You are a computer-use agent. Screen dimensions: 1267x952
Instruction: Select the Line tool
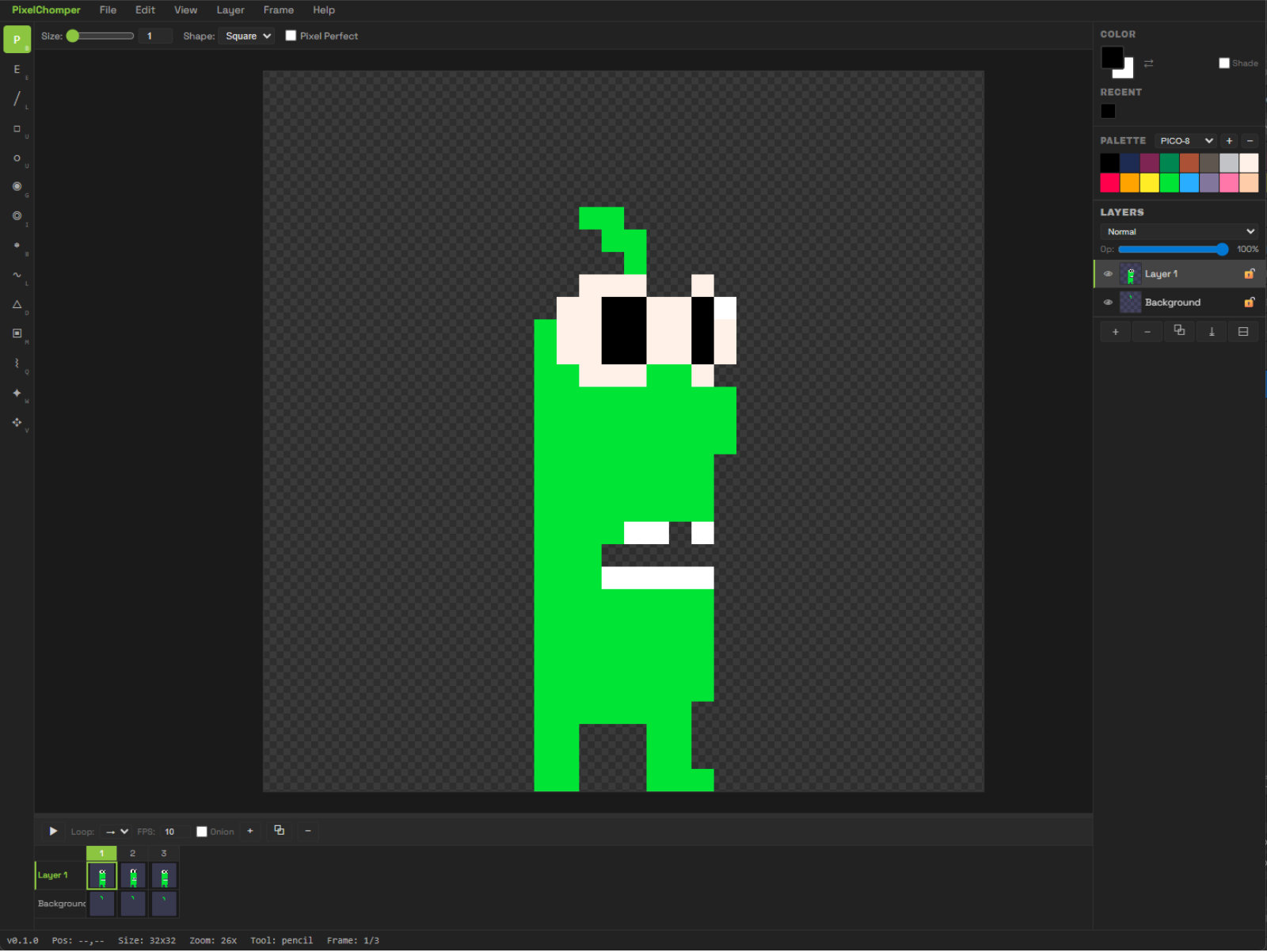click(x=17, y=98)
